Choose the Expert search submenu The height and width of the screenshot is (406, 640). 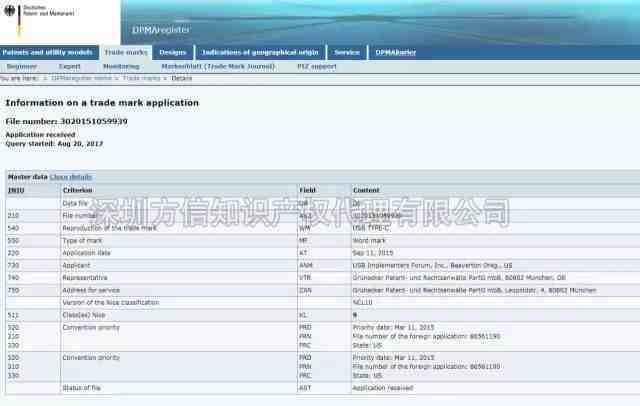(x=70, y=67)
